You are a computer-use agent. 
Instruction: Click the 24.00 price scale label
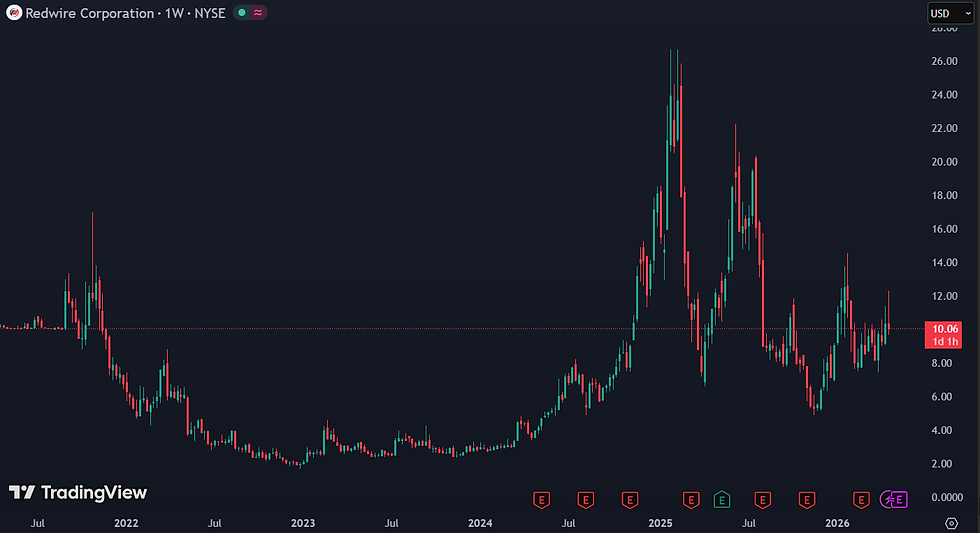(944, 95)
